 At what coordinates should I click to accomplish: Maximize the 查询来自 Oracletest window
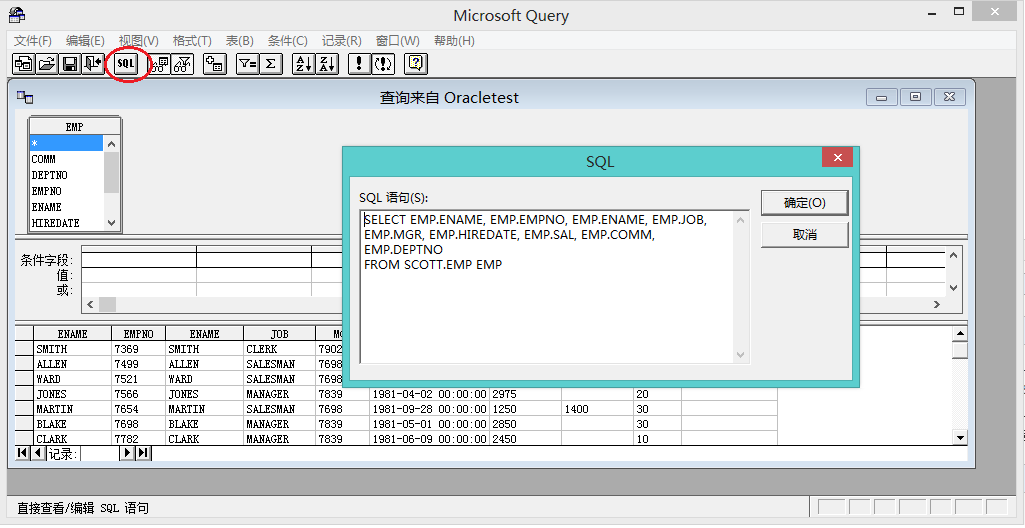coord(916,97)
